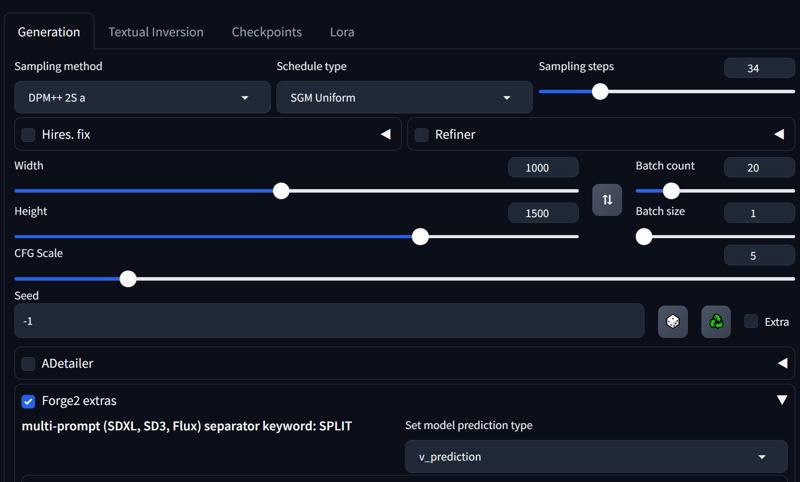Screen dimensions: 800x482
Task: Open the model prediction type dropdown
Action: [596, 456]
